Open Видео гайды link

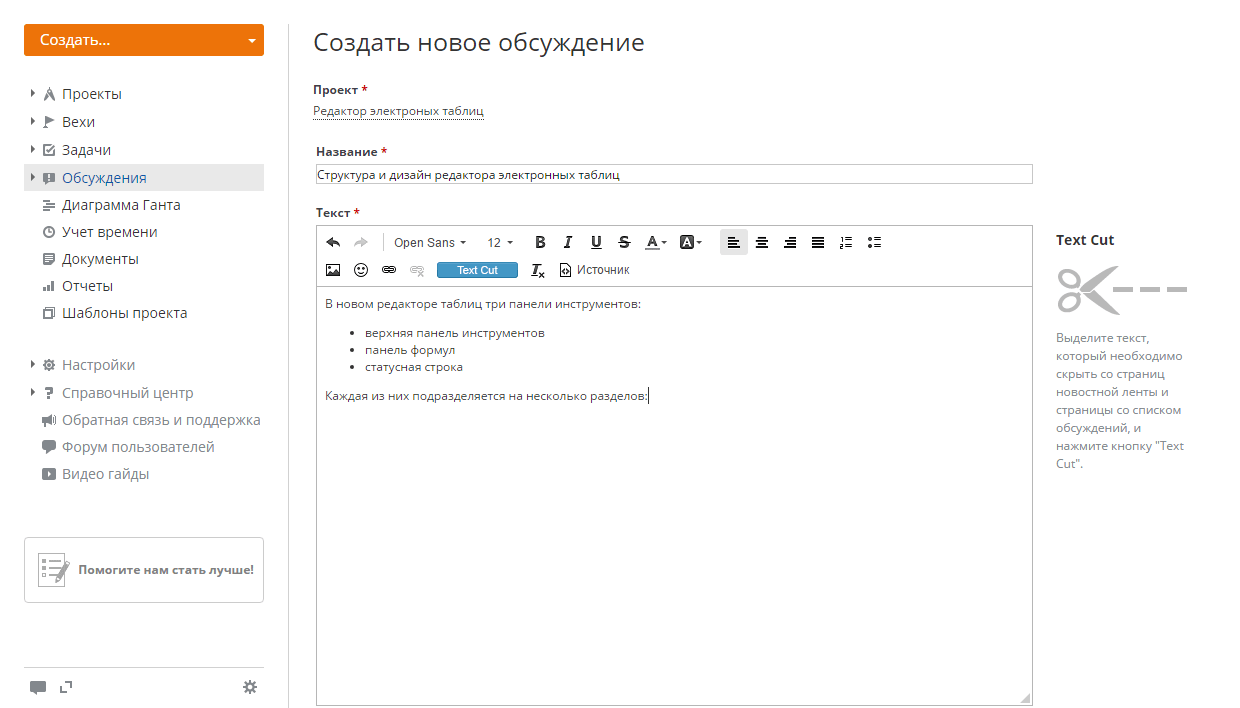pos(106,474)
